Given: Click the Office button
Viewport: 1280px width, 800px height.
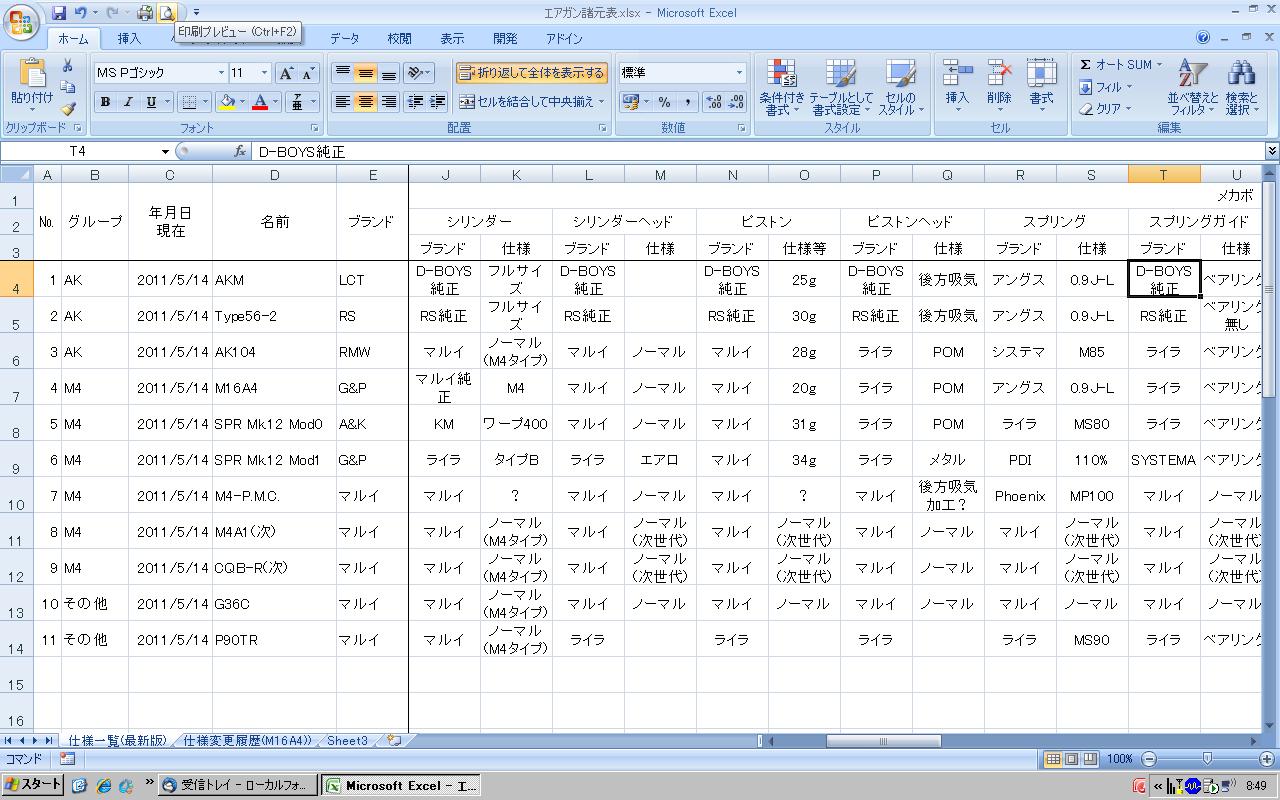Looking at the screenshot, I should coord(21,21).
